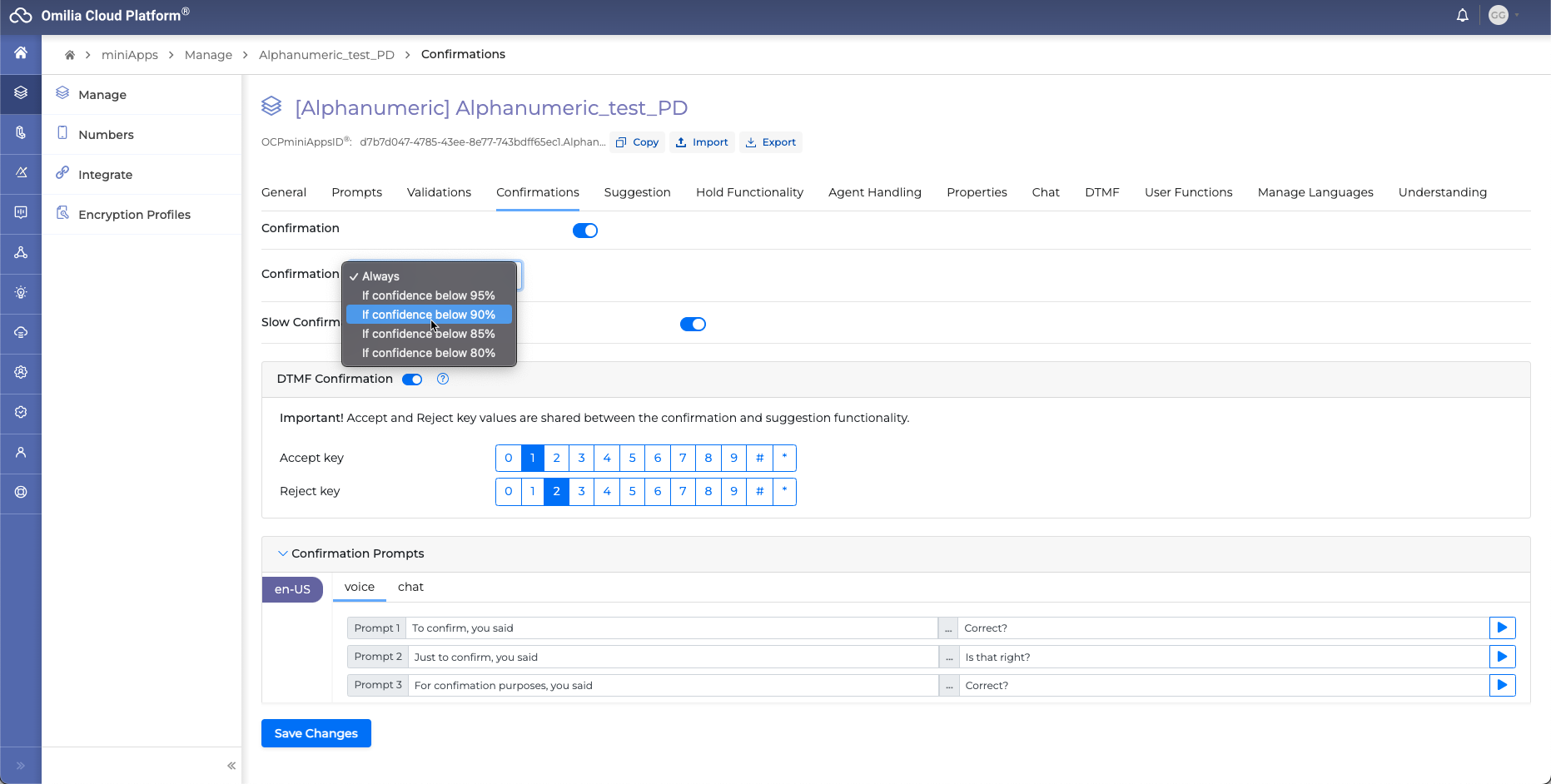Click the Save Changes button
Viewport: 1551px width, 784px height.
click(316, 733)
